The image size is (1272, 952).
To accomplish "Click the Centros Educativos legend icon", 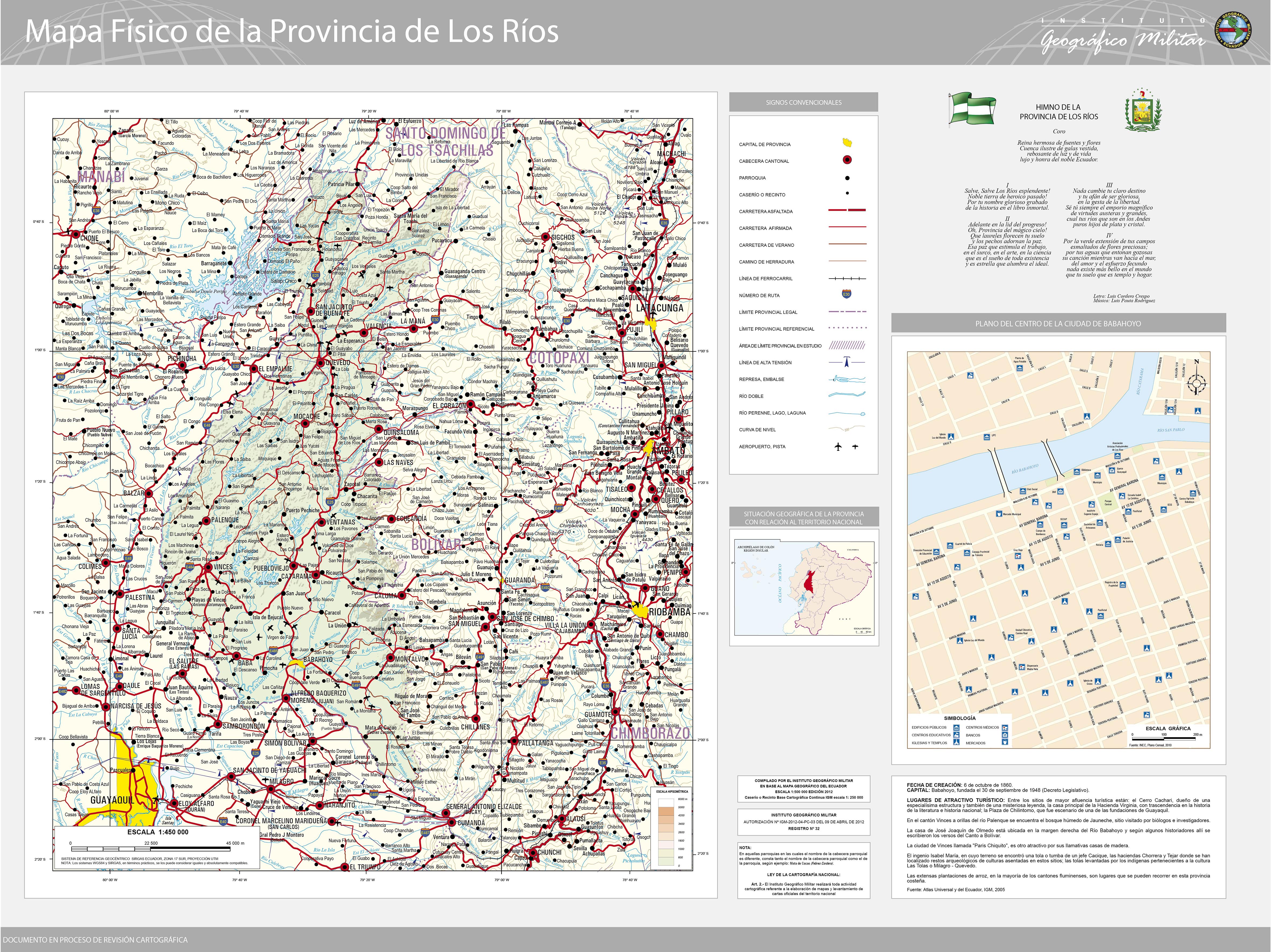I will [x=956, y=735].
